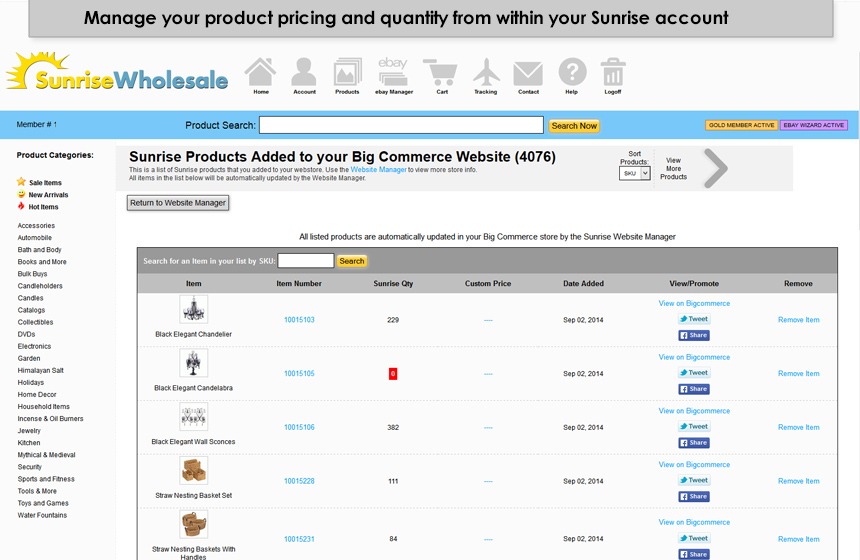Click the Gold Member Active badge
This screenshot has height=560, width=860.
click(741, 125)
